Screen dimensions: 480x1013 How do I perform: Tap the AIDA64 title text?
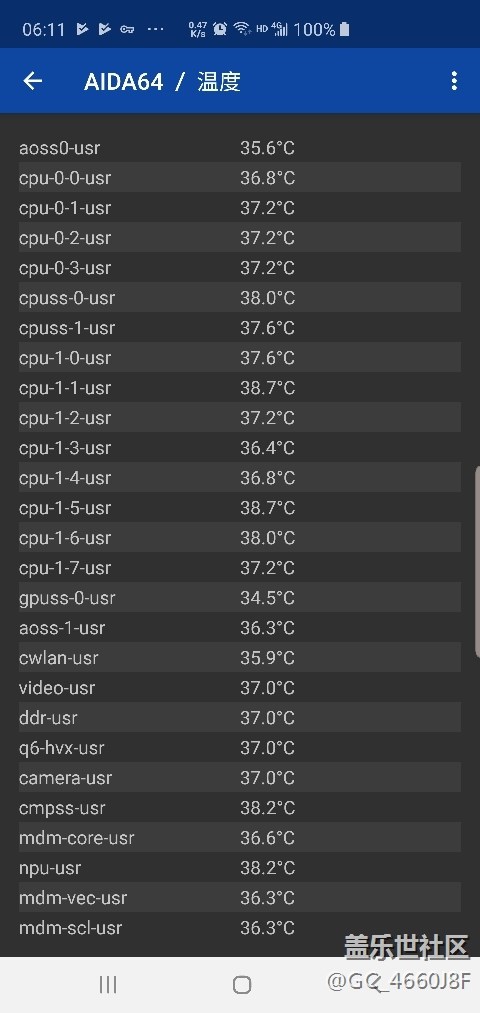click(x=123, y=81)
